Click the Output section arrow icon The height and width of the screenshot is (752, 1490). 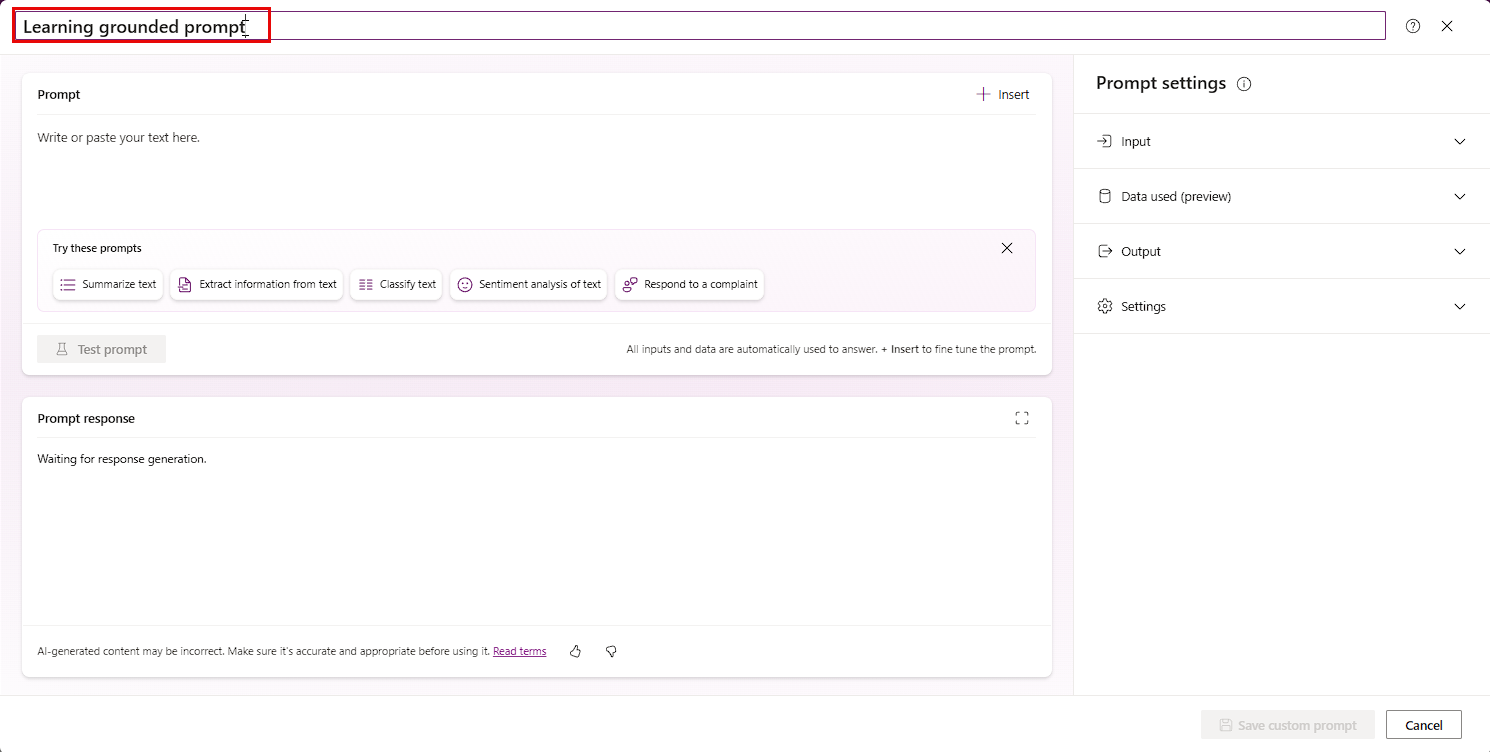[x=1104, y=251]
